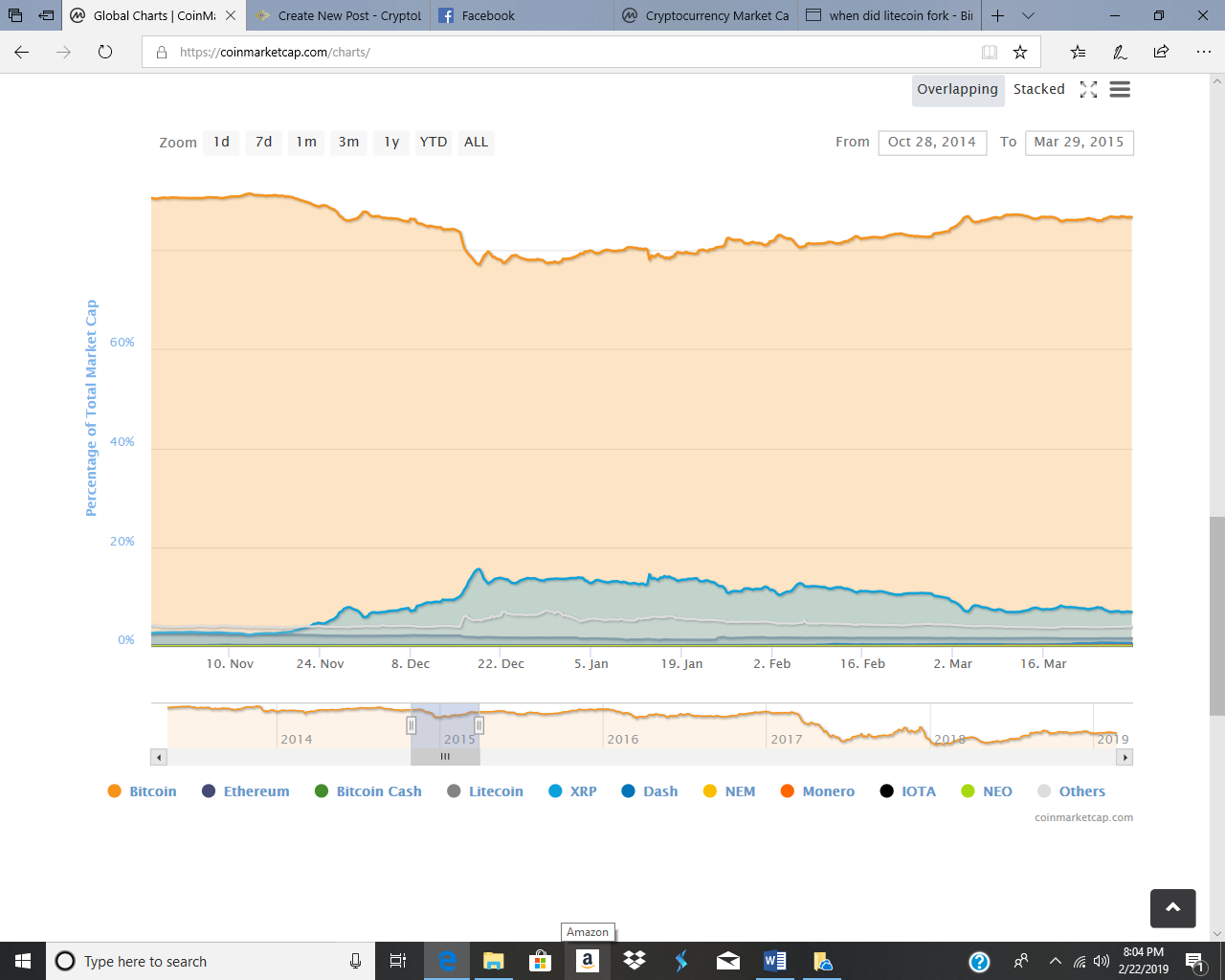Click the set tabs aside icon
1225x980 pixels.
46,15
